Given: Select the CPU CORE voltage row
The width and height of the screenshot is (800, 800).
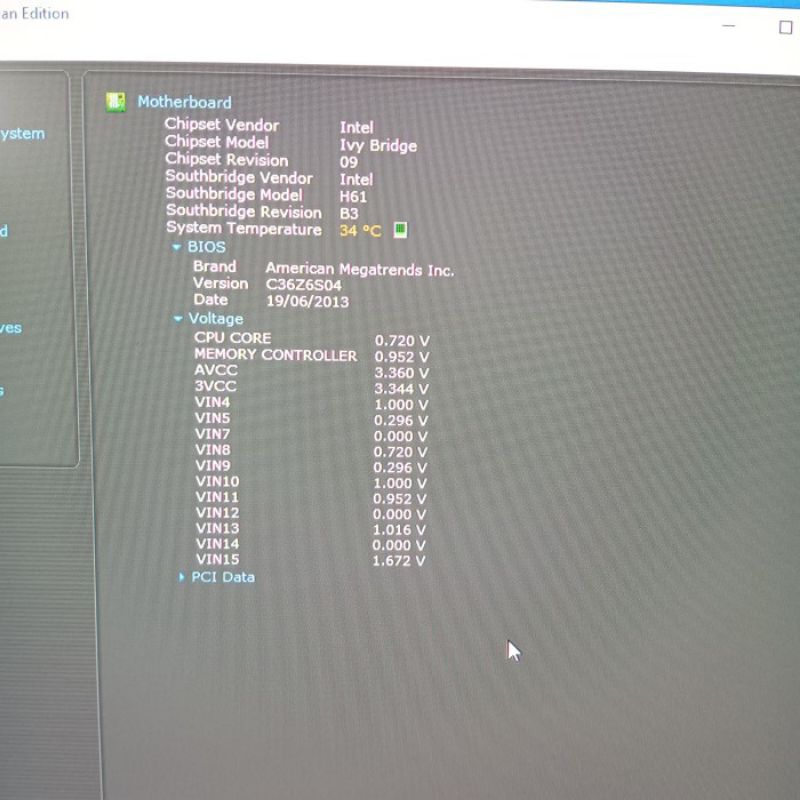Looking at the screenshot, I should pyautogui.click(x=310, y=339).
